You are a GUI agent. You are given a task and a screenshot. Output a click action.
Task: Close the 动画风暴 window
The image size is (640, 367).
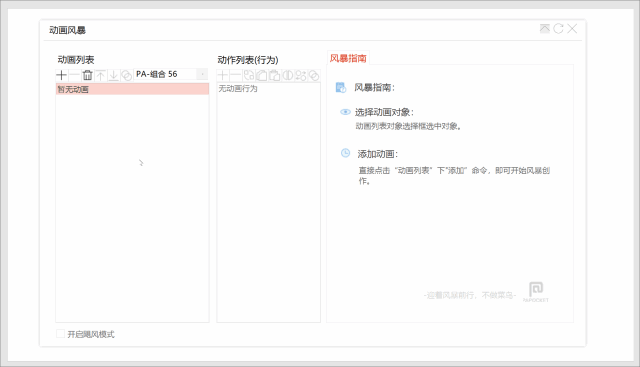pyautogui.click(x=572, y=29)
